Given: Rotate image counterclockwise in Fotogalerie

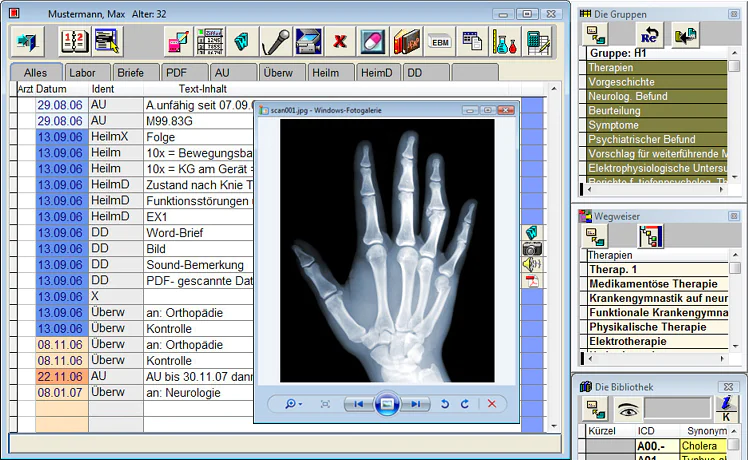Looking at the screenshot, I should coord(445,404).
